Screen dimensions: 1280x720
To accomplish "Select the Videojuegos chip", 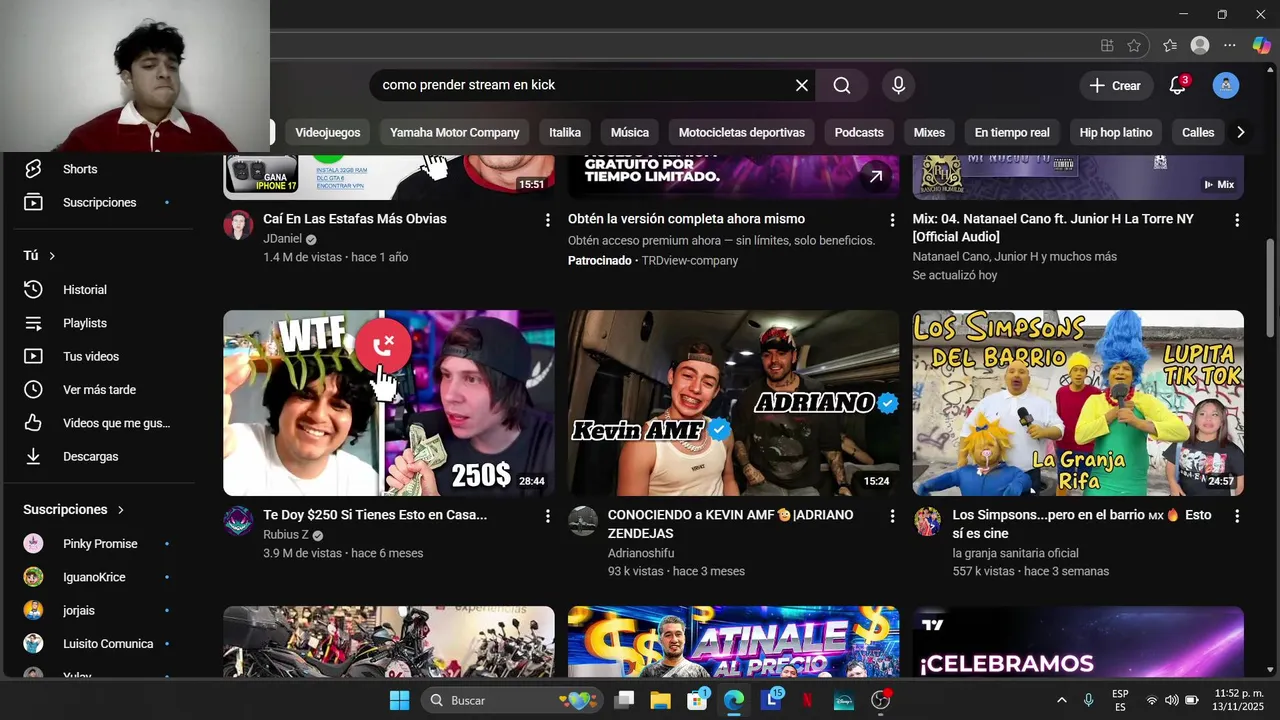I will click(x=328, y=132).
